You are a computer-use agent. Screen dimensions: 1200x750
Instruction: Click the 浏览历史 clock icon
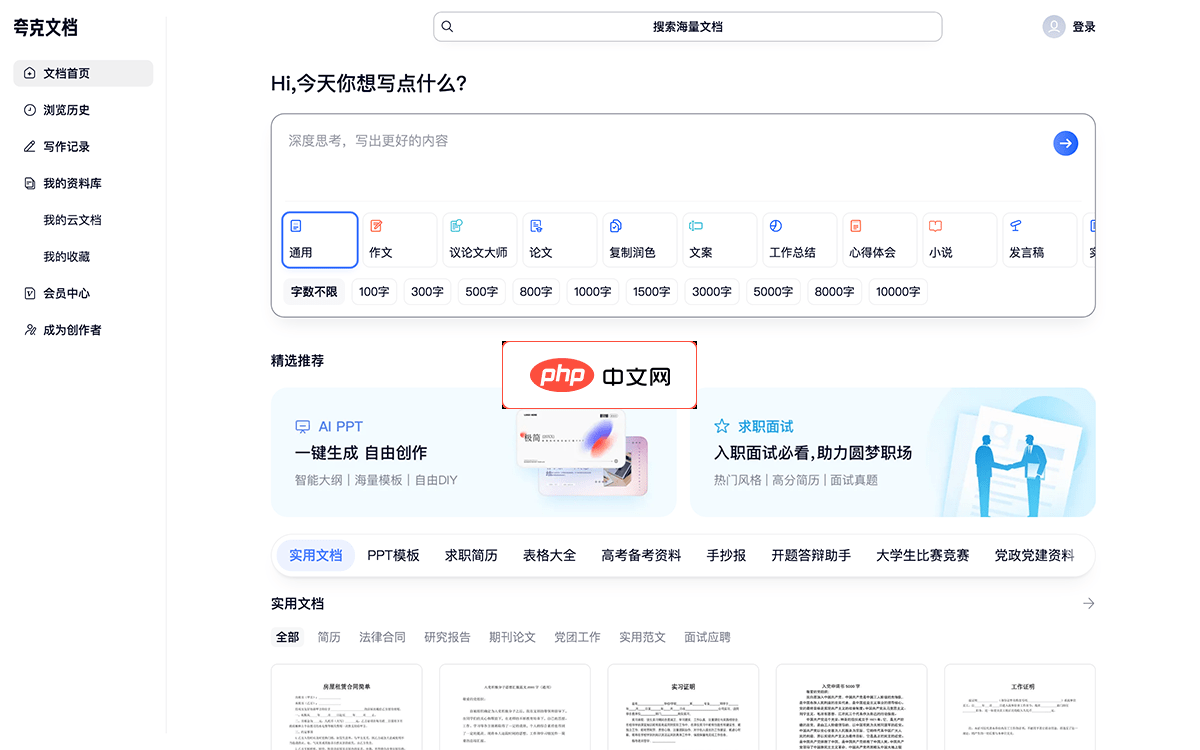pyautogui.click(x=30, y=110)
